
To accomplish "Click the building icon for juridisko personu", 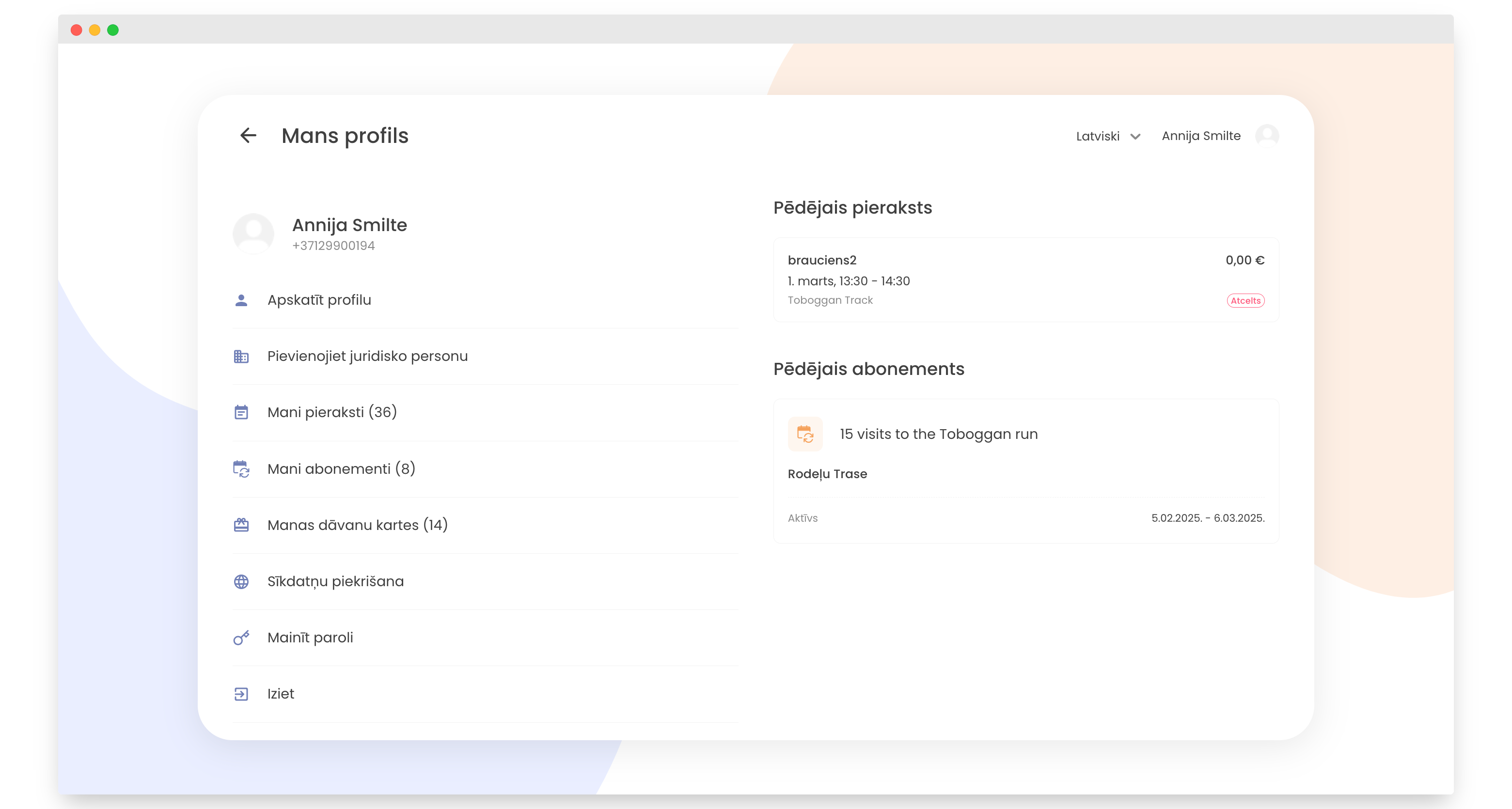I will click(x=241, y=356).
